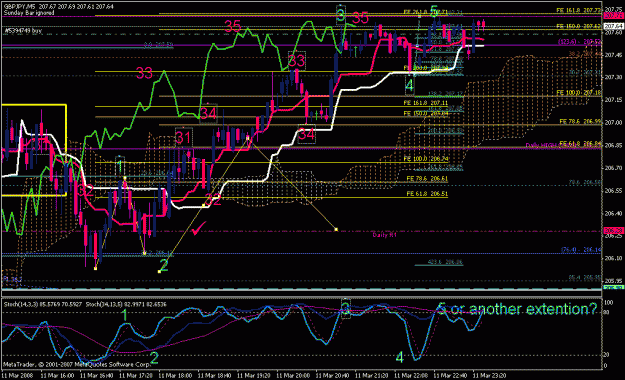Screen dimensions: 625x380
Task: Click the 206.10 price scale value
Action: [613, 259]
